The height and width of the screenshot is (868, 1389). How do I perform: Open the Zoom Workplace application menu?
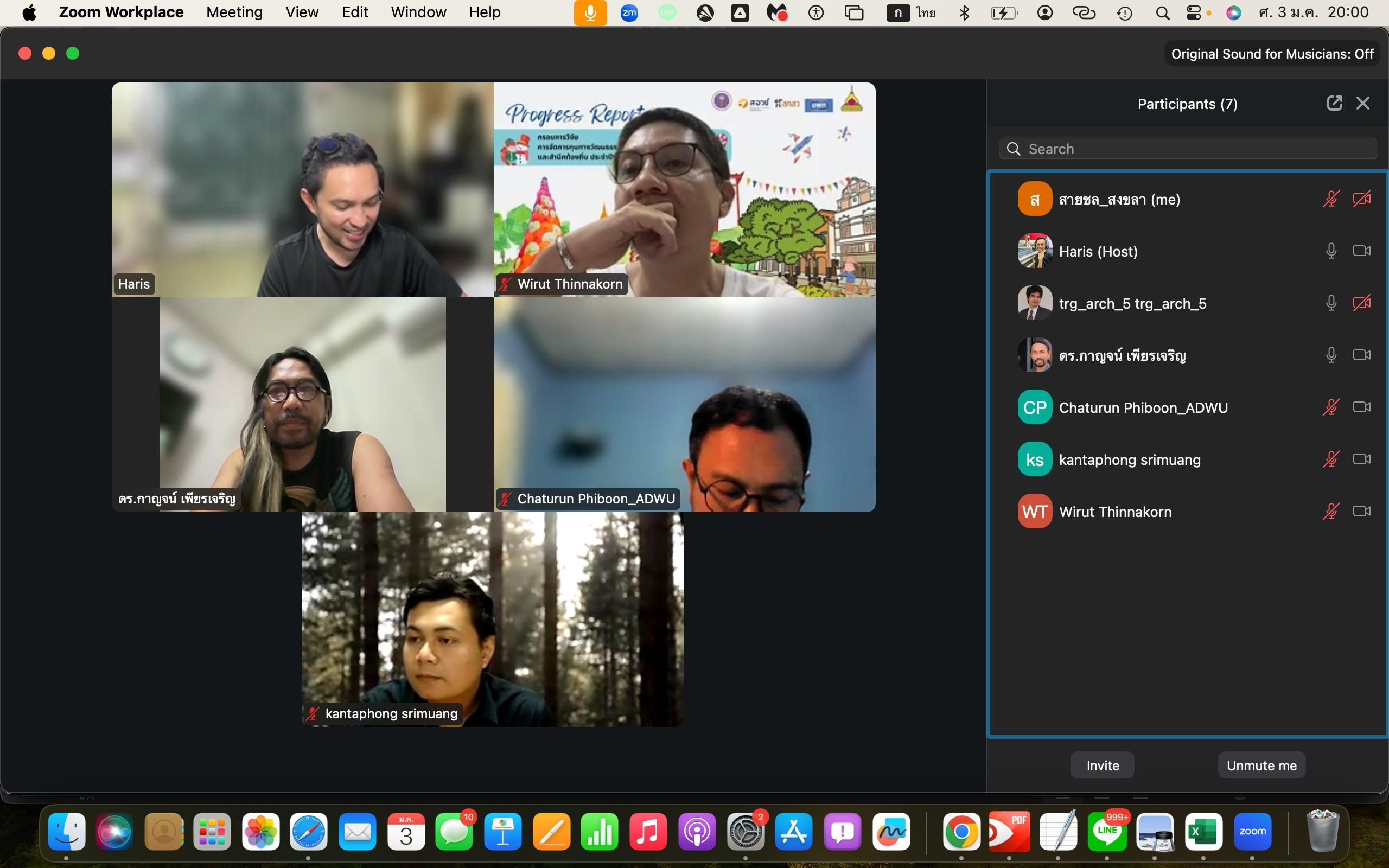(121, 12)
